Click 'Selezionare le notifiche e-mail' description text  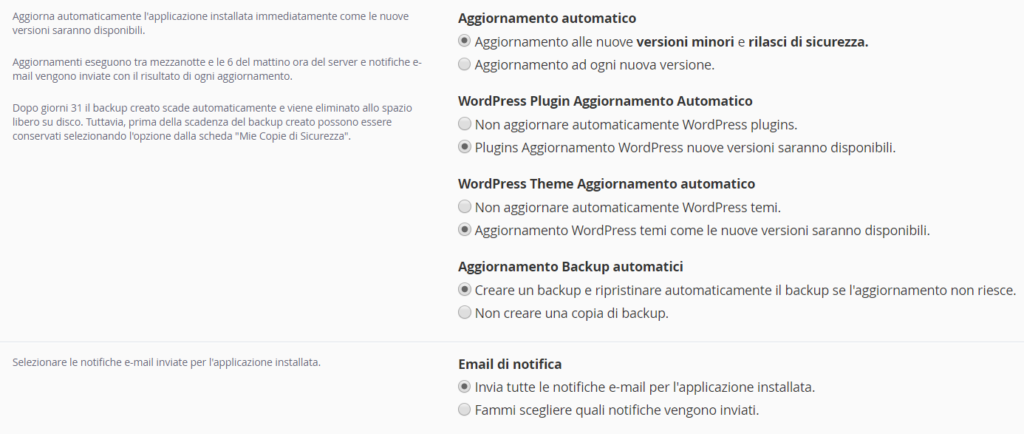(166, 362)
